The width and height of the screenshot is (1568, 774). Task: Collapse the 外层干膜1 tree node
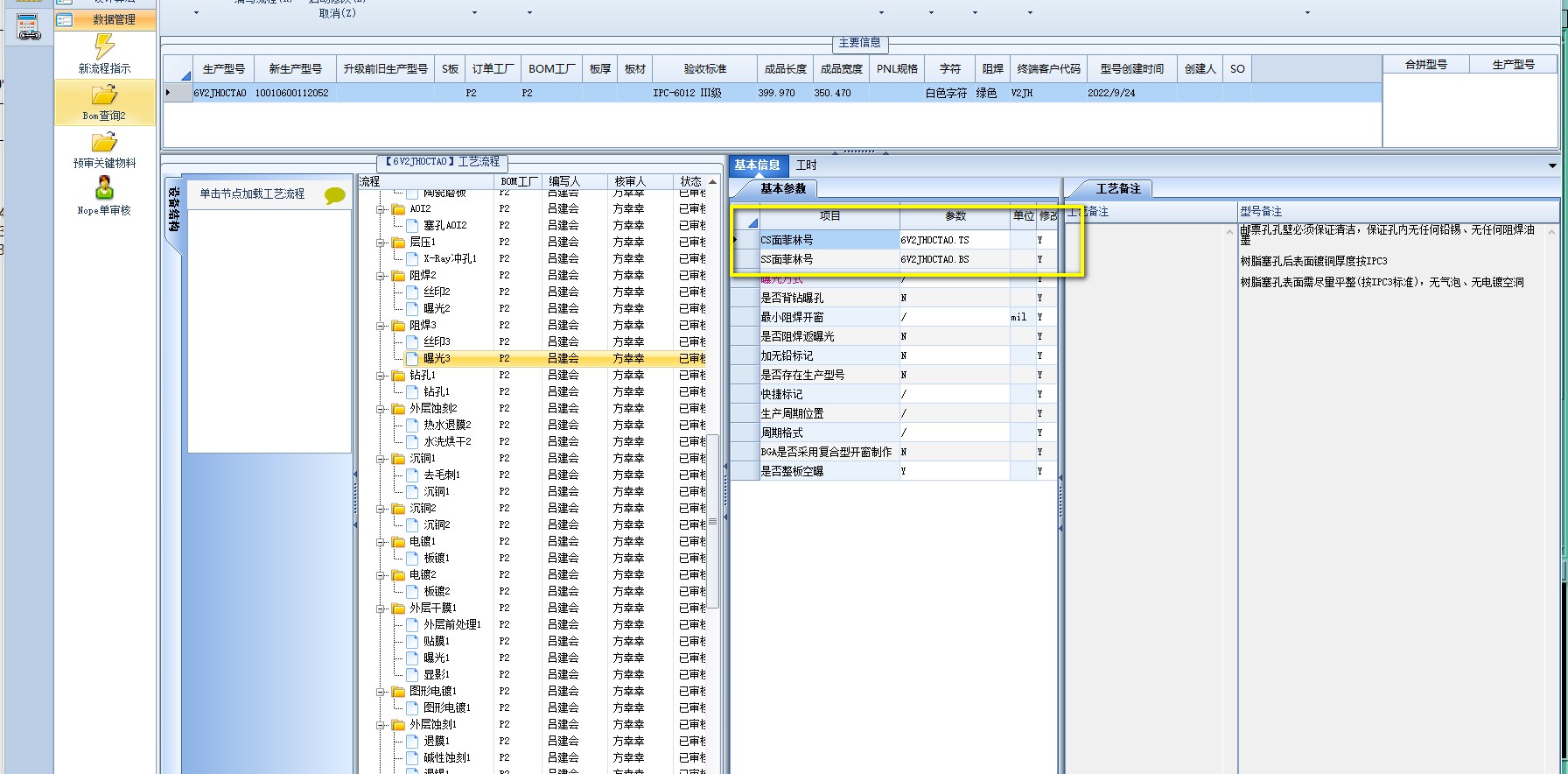382,609
